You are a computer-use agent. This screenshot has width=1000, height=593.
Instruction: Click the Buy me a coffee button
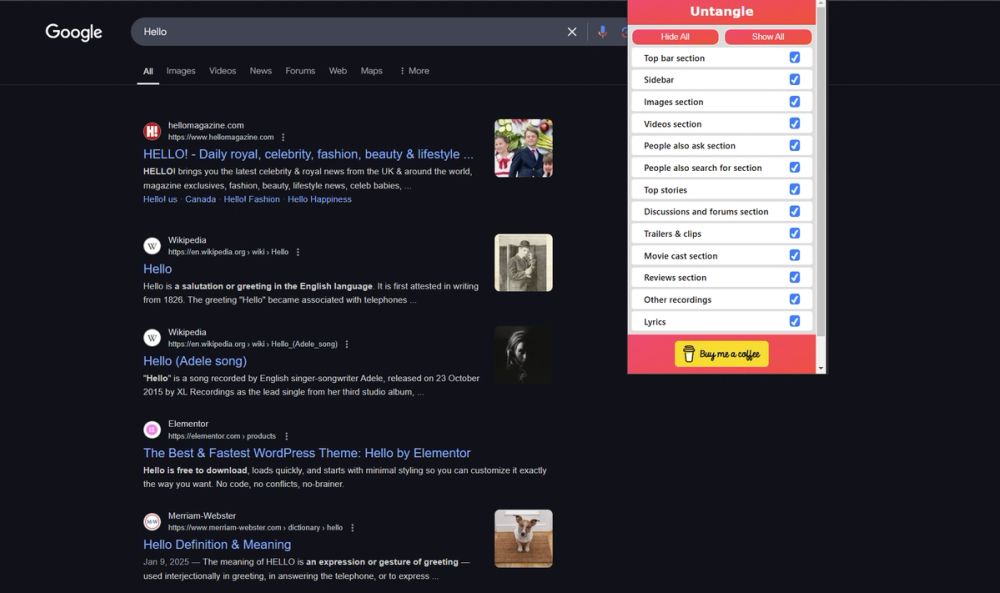[x=721, y=354]
